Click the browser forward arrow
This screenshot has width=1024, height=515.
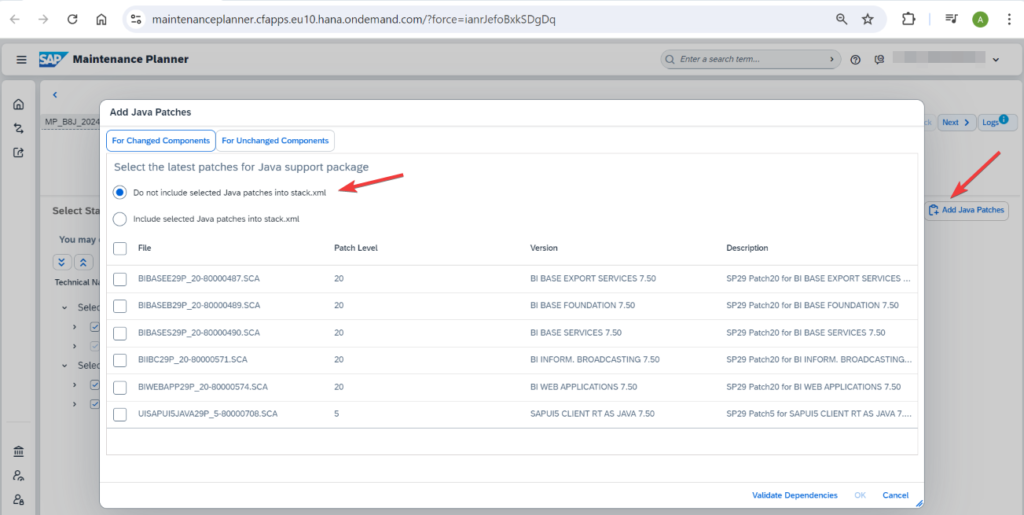pos(44,20)
